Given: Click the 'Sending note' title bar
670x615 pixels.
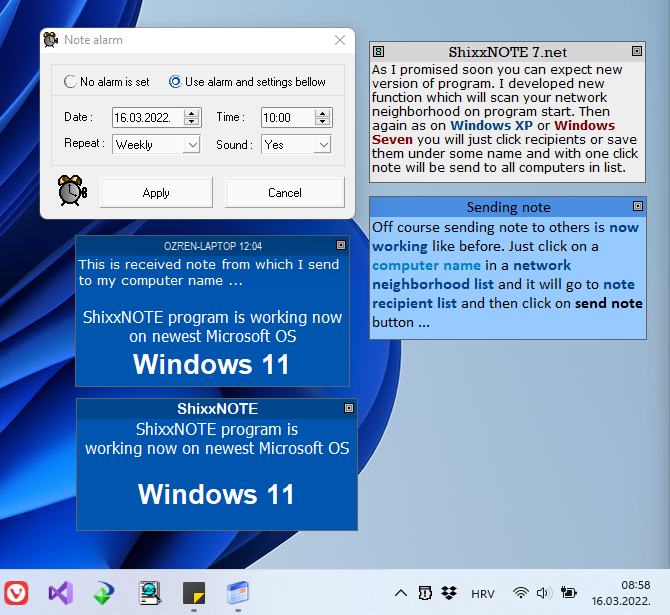Looking at the screenshot, I should coord(508,207).
